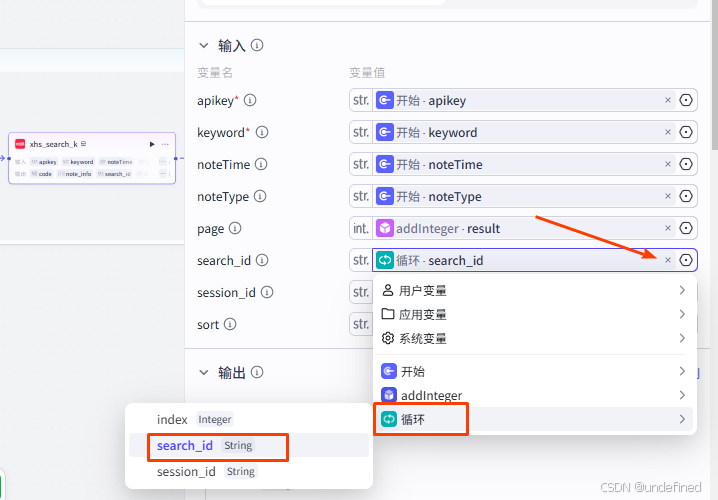Run the xhs_search_k node
This screenshot has height=500, width=718.
[x=152, y=144]
